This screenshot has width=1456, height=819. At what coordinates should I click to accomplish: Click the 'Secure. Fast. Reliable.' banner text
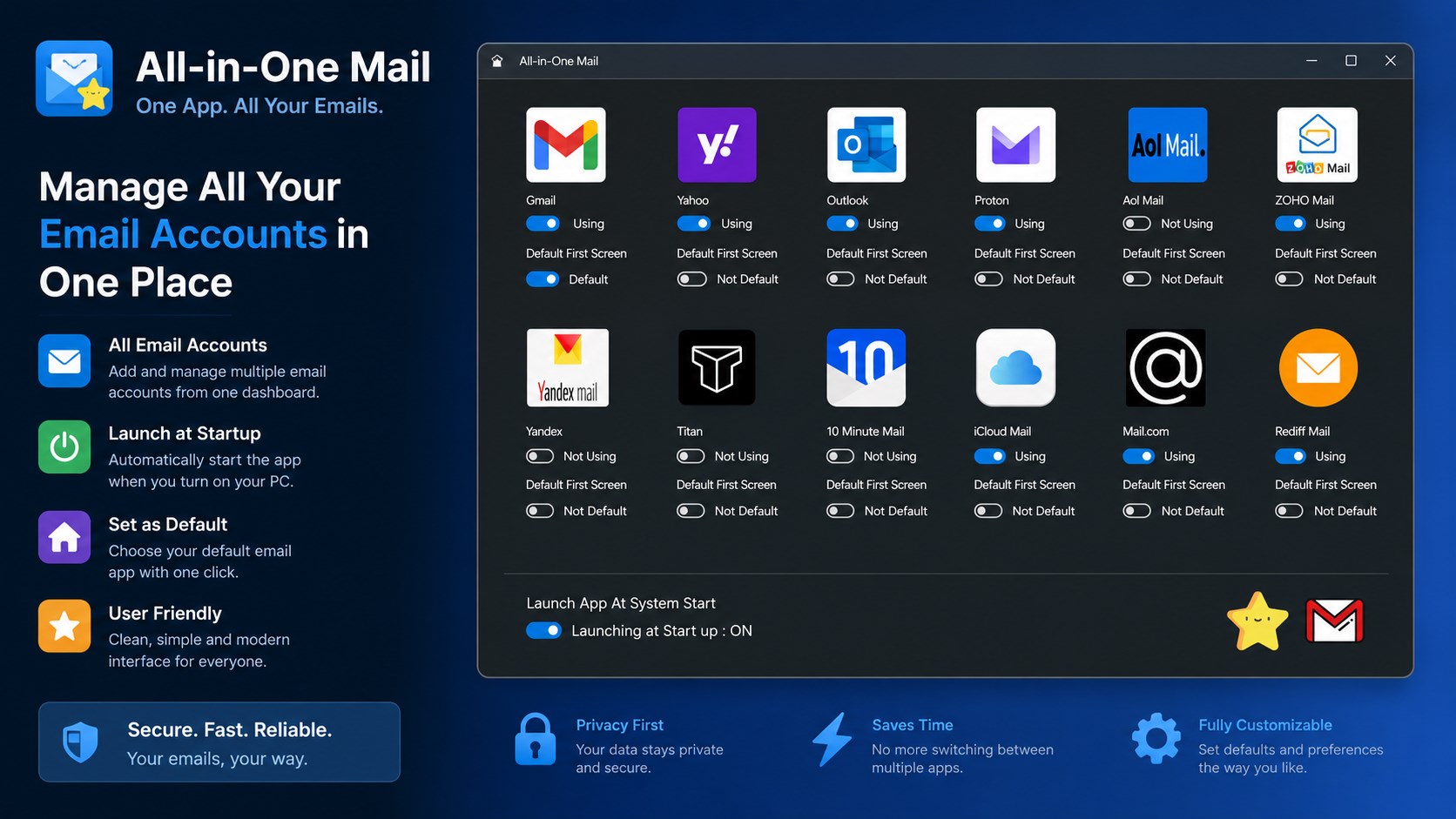[x=230, y=729]
